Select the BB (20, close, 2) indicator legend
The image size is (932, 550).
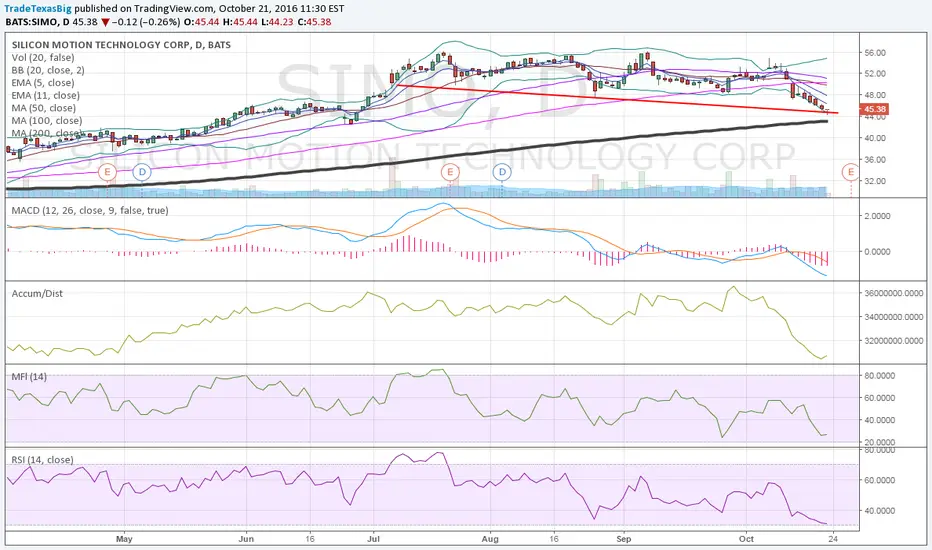tap(48, 70)
